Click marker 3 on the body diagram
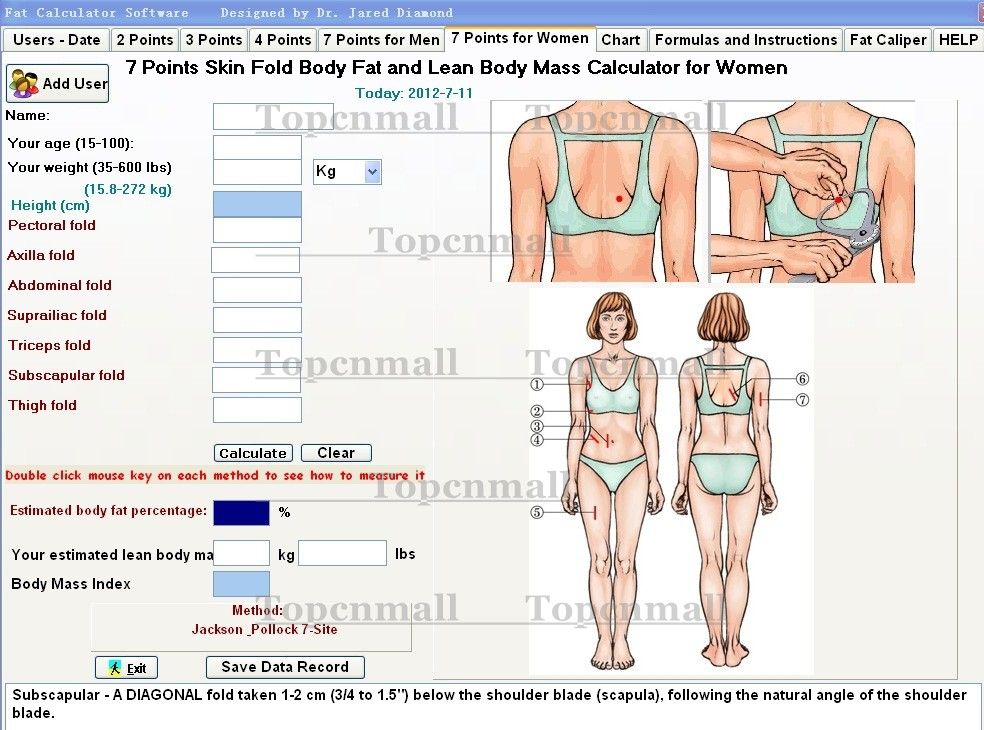 537,427
